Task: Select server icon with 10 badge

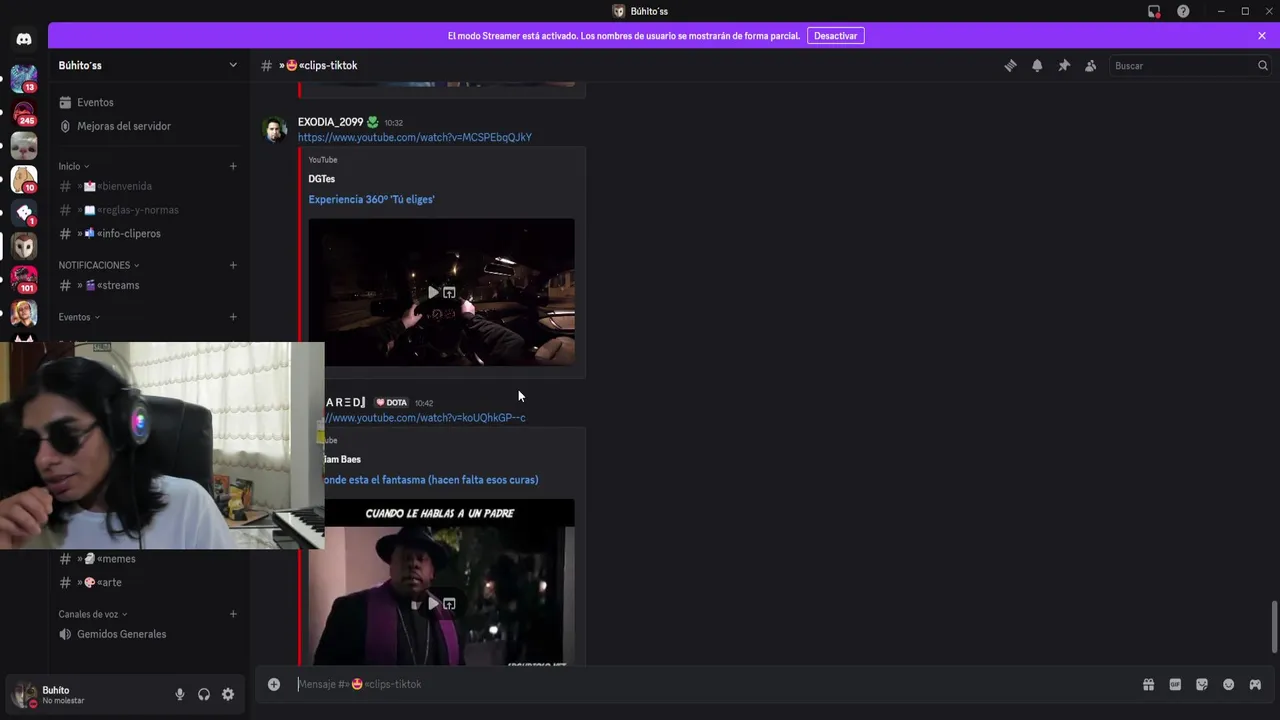Action: point(24,179)
